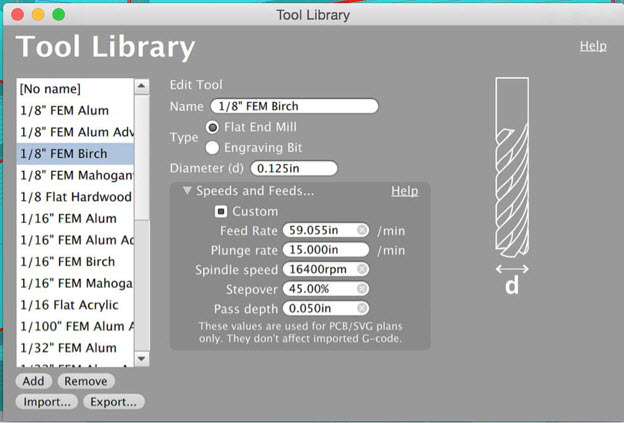Image resolution: width=624 pixels, height=423 pixels.
Task: Click the Add tool button
Action: tap(33, 381)
